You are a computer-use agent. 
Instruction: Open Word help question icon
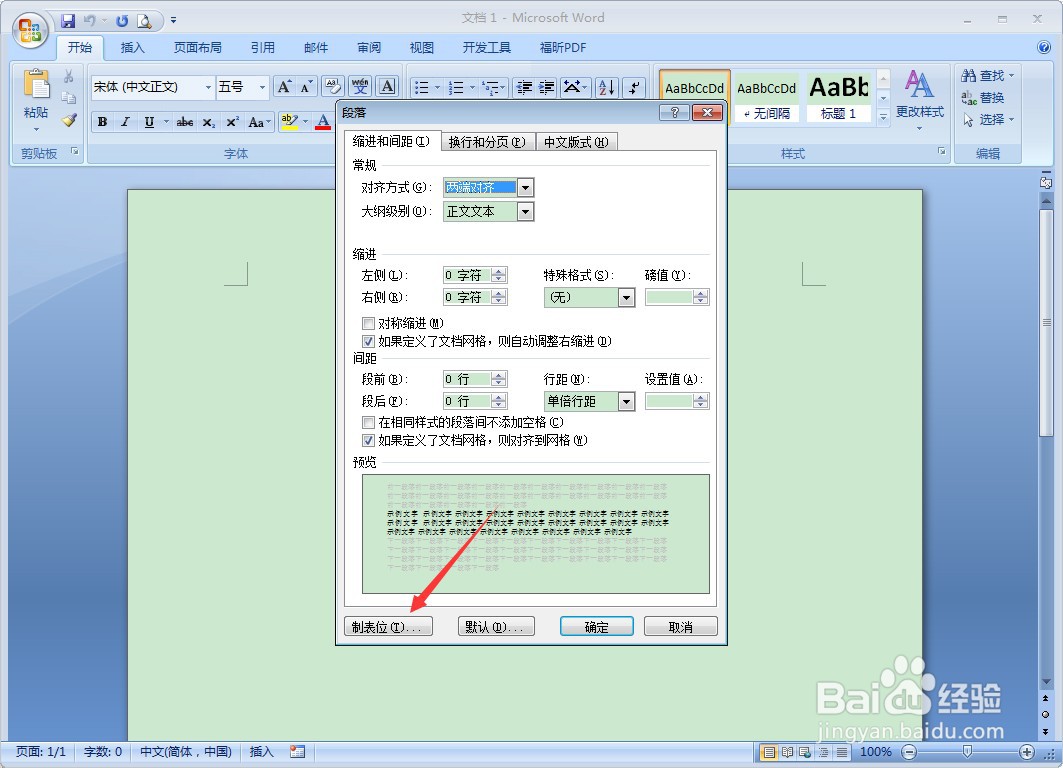[1044, 47]
